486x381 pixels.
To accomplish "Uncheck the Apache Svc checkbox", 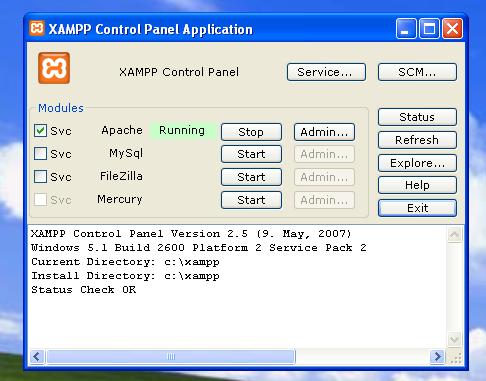I will pos(40,131).
